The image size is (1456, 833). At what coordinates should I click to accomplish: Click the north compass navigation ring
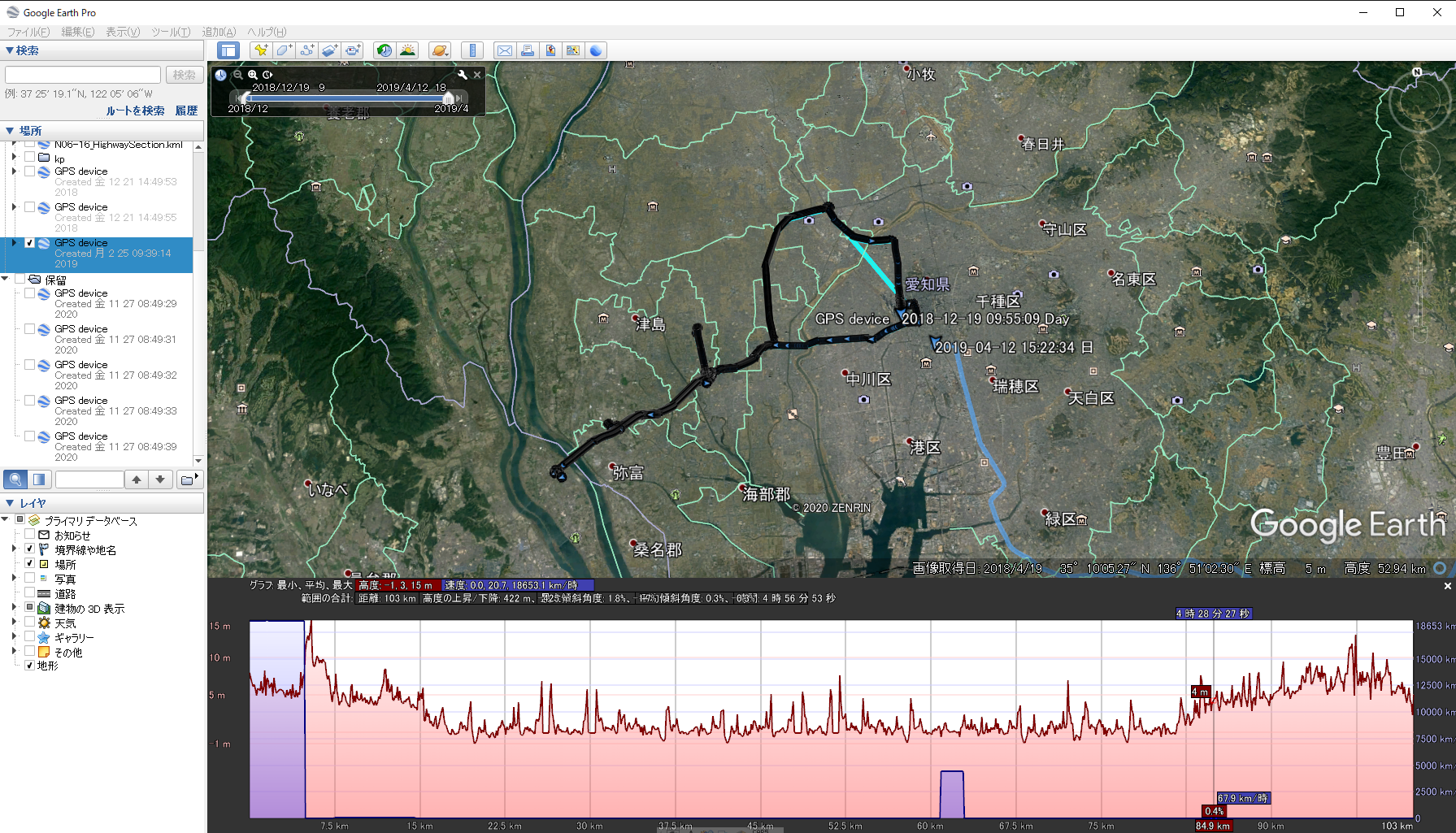tap(1417, 72)
